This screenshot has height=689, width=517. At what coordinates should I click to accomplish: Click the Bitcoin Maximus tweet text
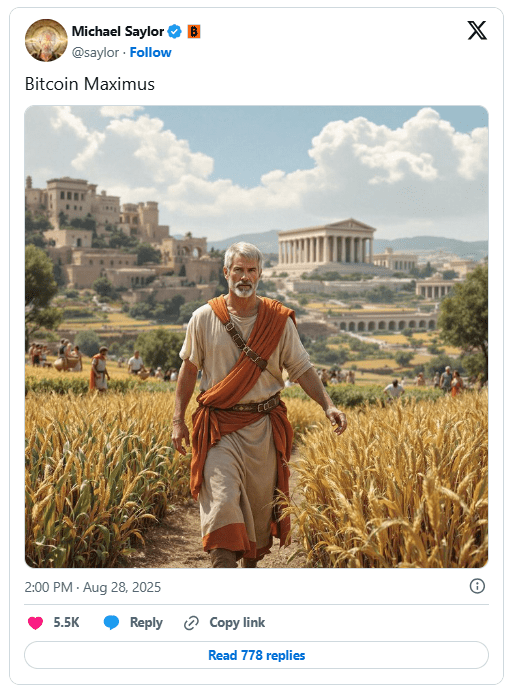coord(90,84)
